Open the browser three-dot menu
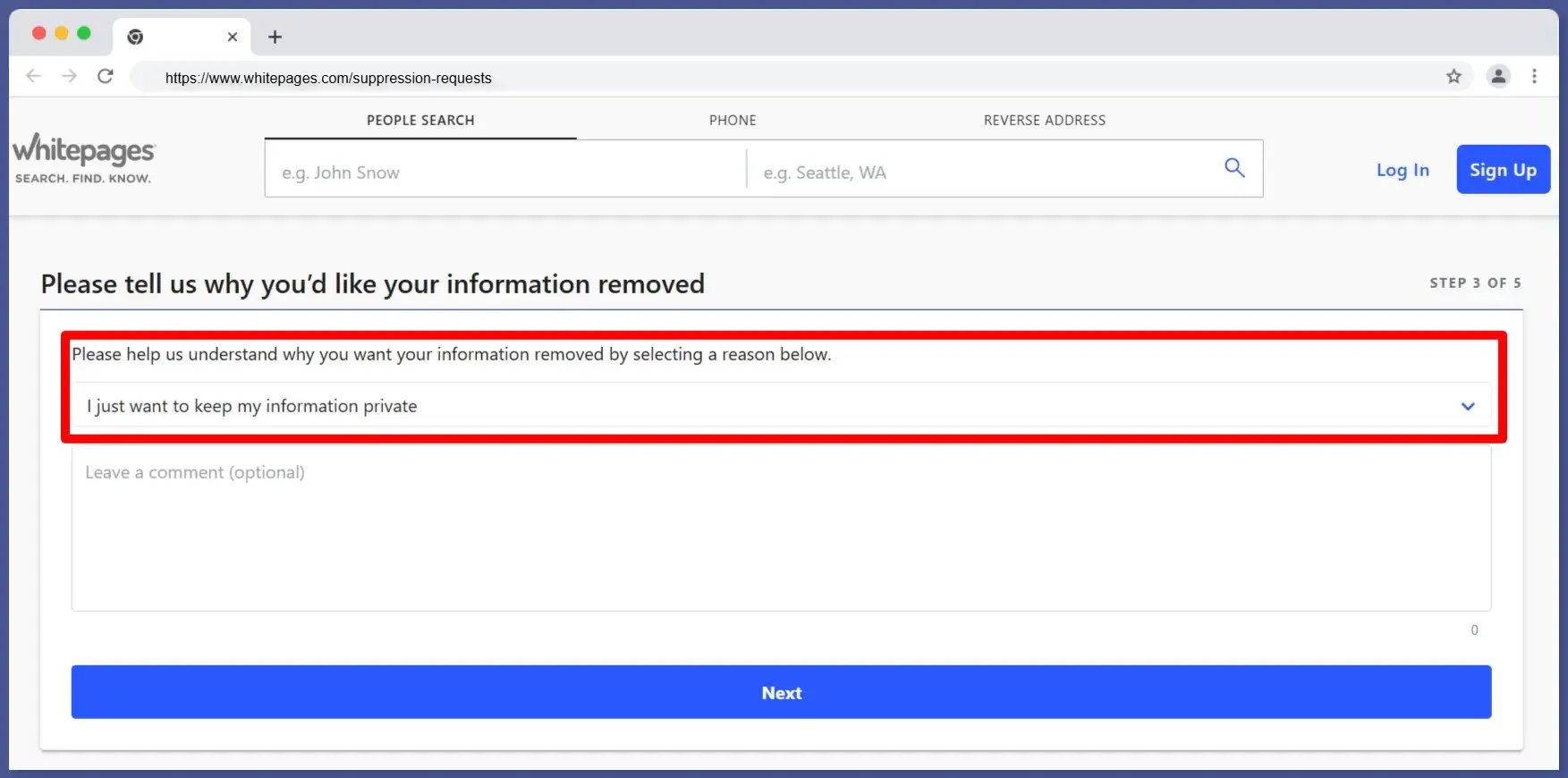The width and height of the screenshot is (1568, 778). pyautogui.click(x=1534, y=76)
